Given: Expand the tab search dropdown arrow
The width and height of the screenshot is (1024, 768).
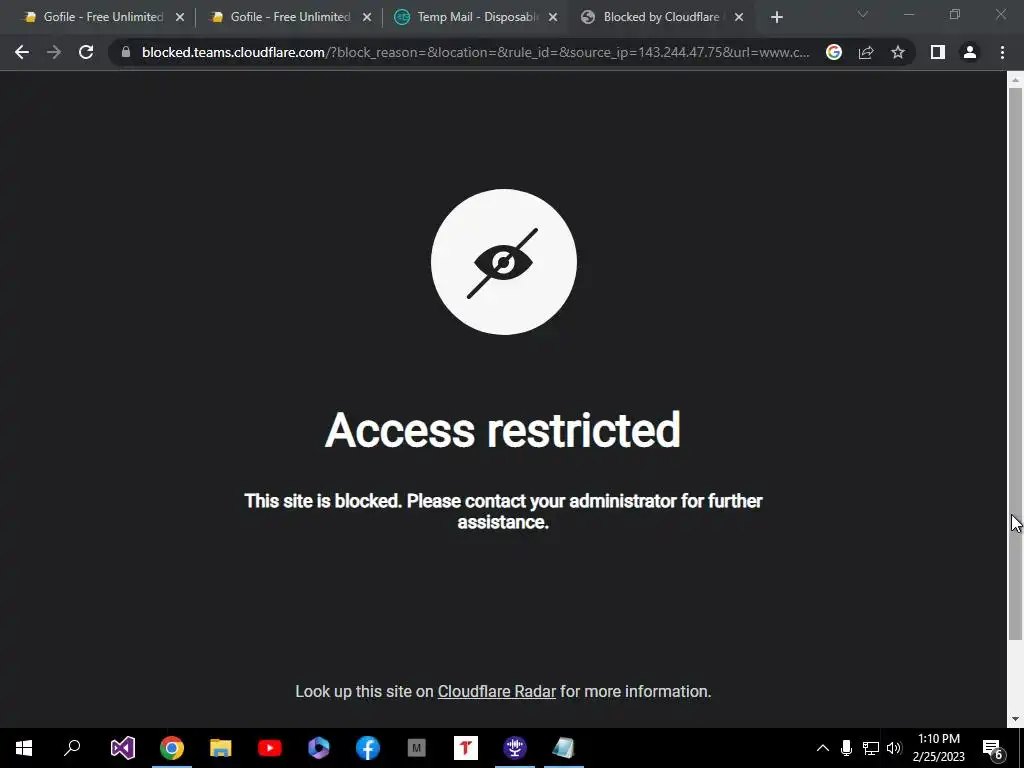Looking at the screenshot, I should click(863, 14).
